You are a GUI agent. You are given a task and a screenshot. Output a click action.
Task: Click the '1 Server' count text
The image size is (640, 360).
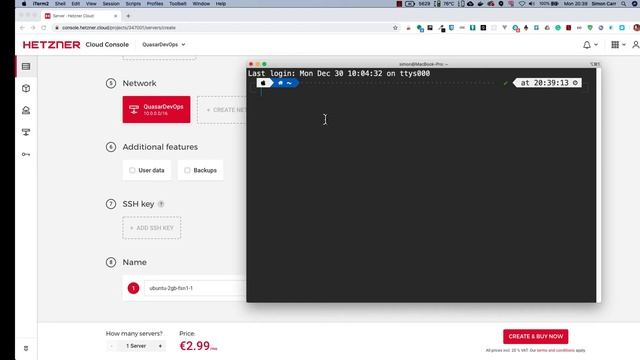coord(136,346)
